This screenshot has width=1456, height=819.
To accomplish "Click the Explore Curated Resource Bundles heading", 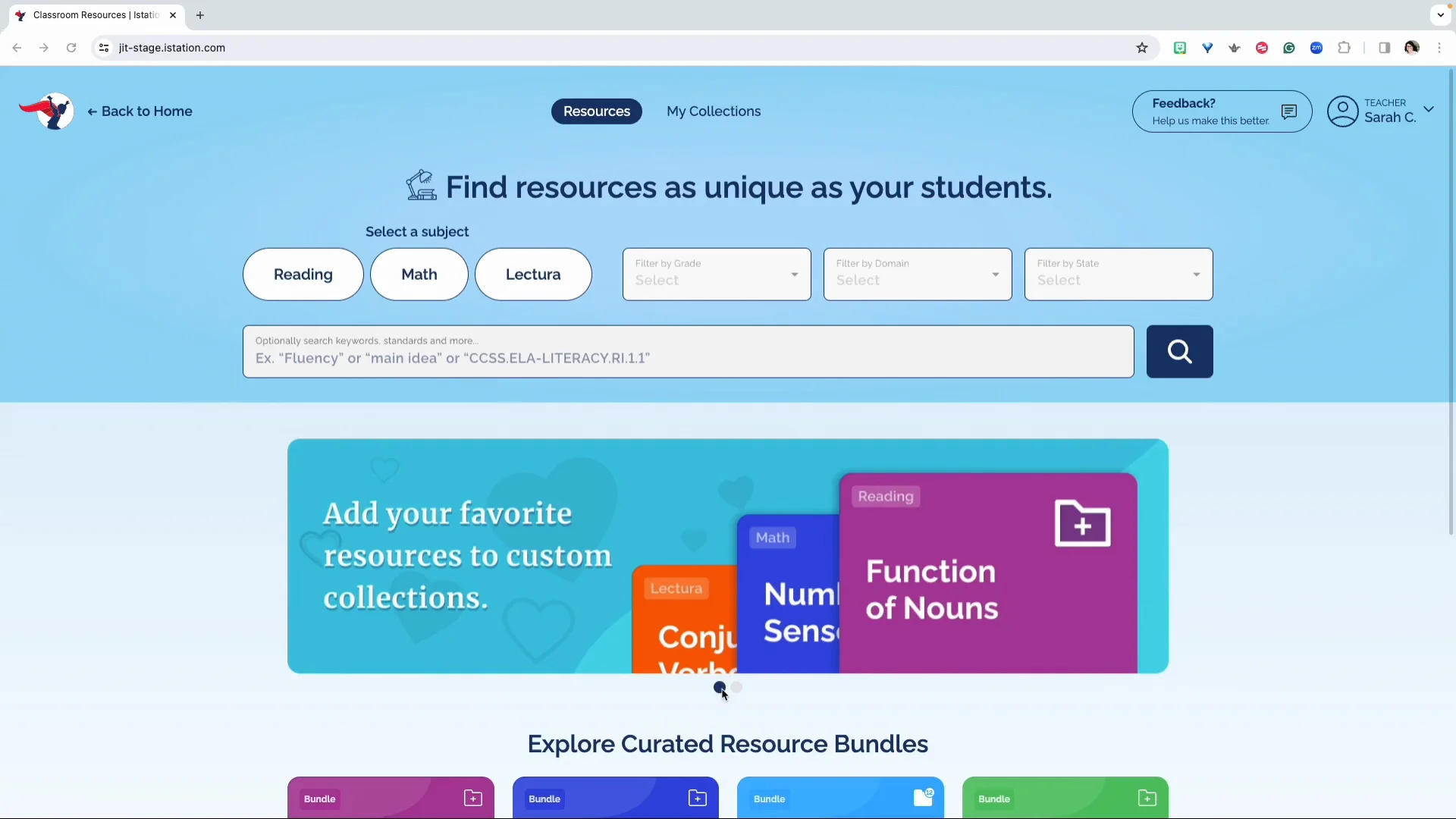I will tap(728, 744).
